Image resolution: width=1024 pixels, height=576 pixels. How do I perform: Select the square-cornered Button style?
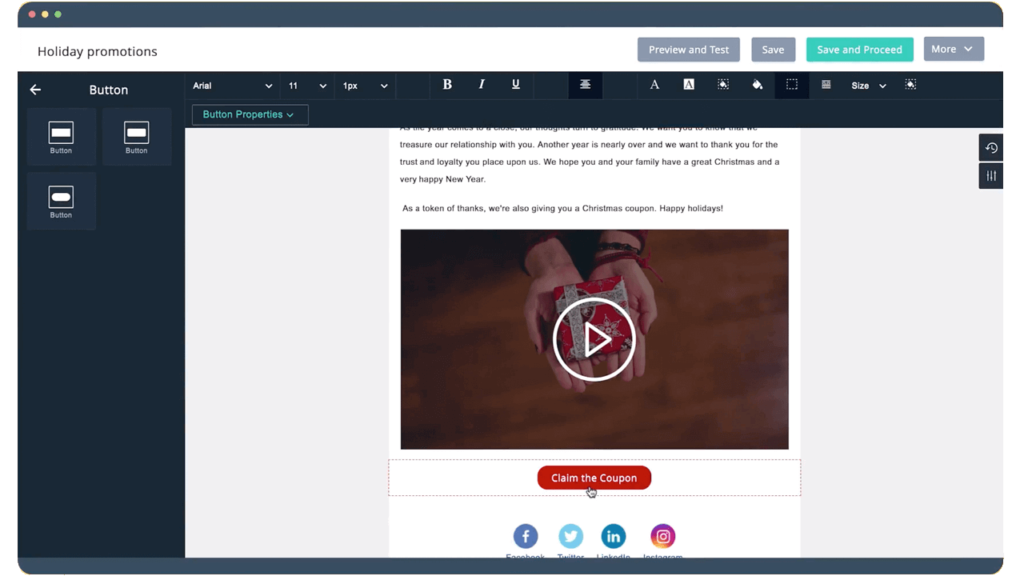(x=61, y=136)
